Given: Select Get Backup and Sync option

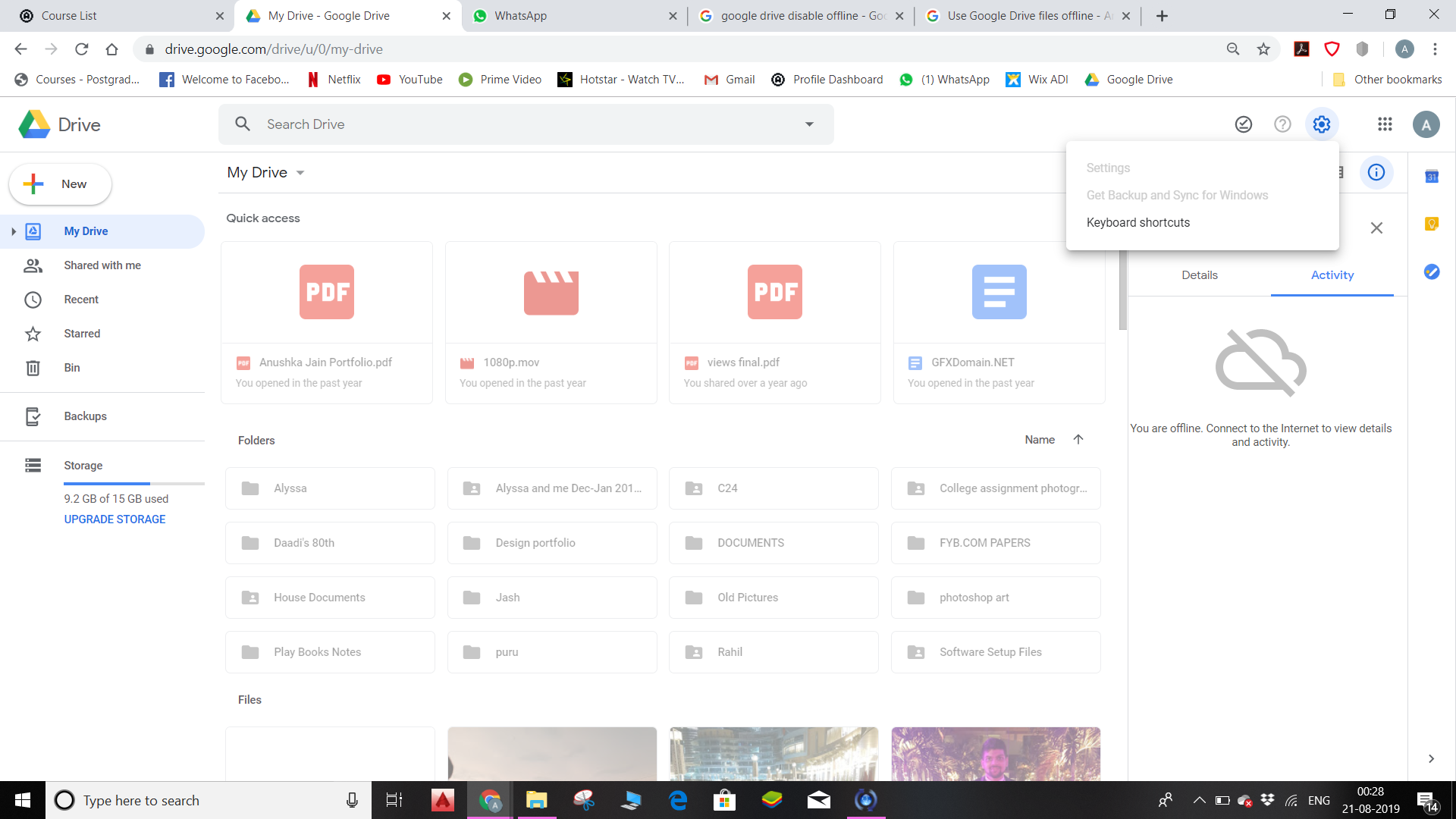Looking at the screenshot, I should pos(1178,195).
